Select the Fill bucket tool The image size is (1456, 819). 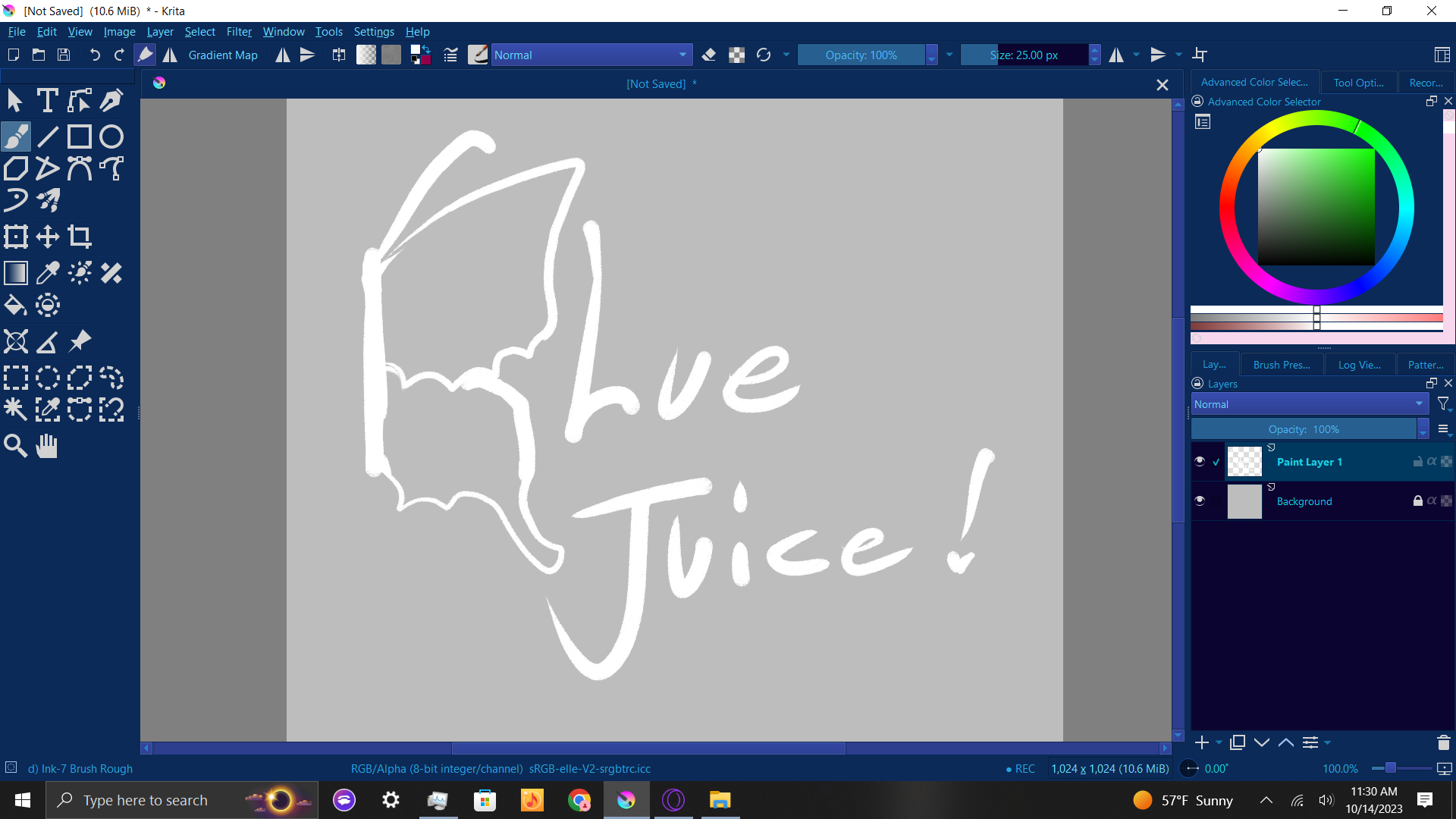coord(15,306)
